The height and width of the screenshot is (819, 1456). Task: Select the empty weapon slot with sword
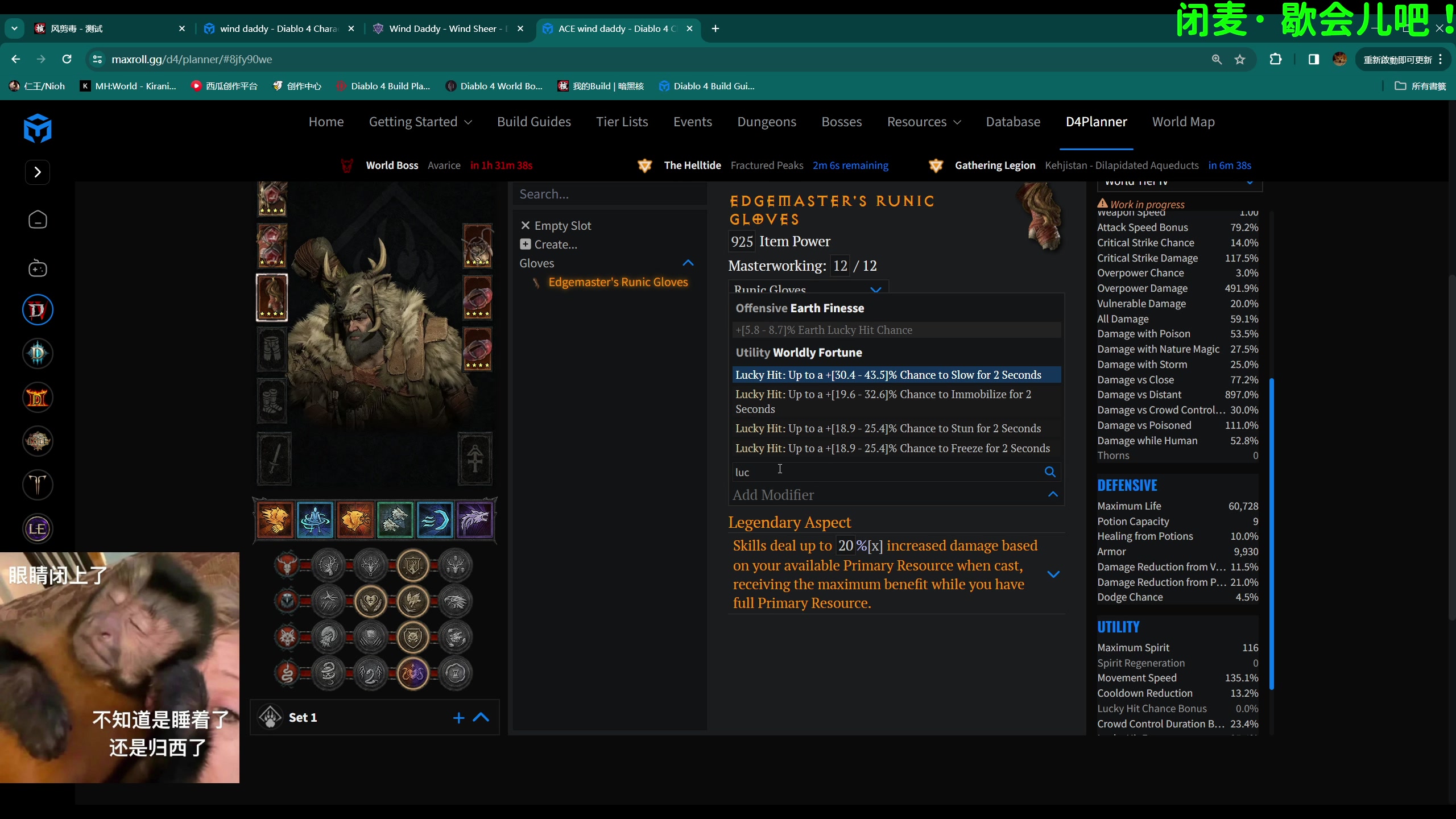coord(274,458)
